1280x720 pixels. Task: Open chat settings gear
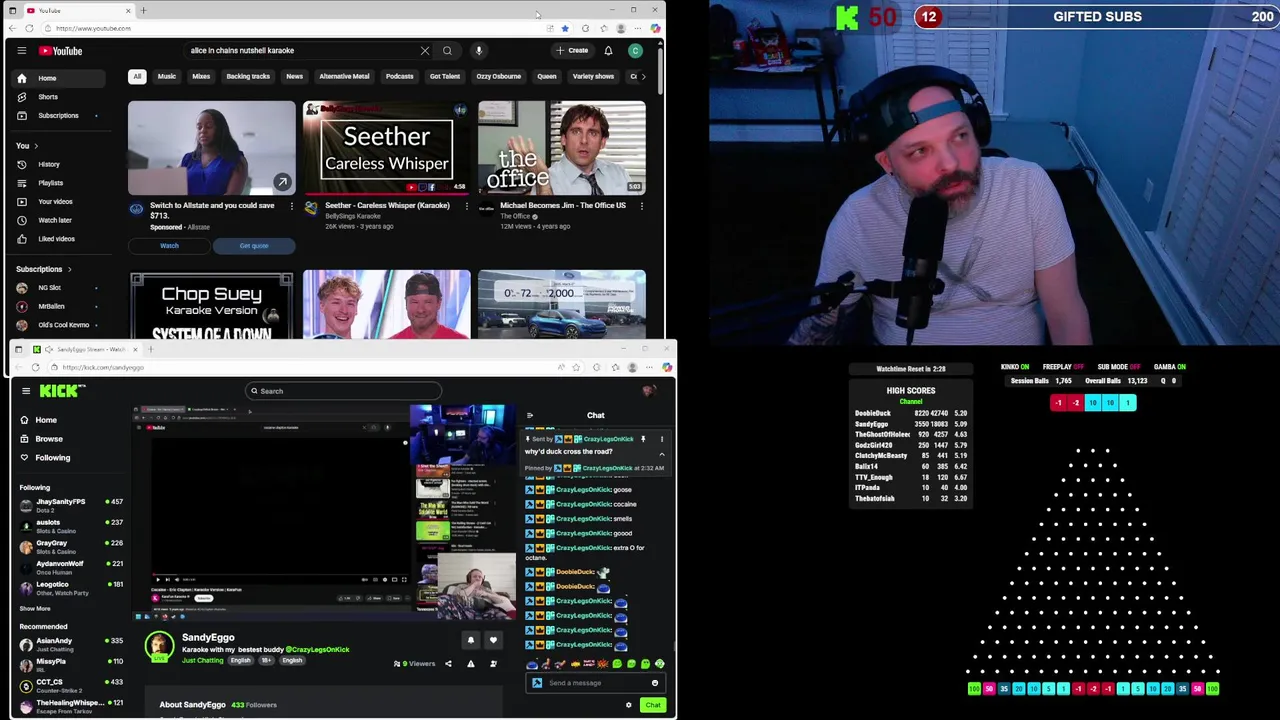pos(628,705)
